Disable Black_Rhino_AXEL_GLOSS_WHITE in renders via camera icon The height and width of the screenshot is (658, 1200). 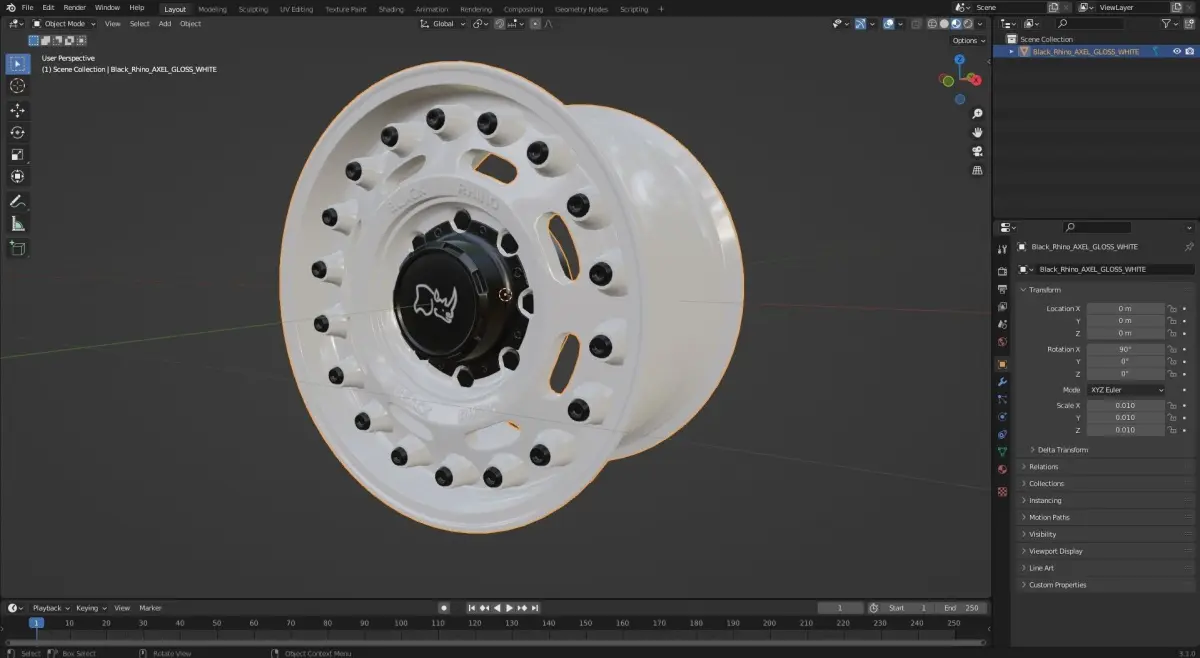pos(1189,51)
